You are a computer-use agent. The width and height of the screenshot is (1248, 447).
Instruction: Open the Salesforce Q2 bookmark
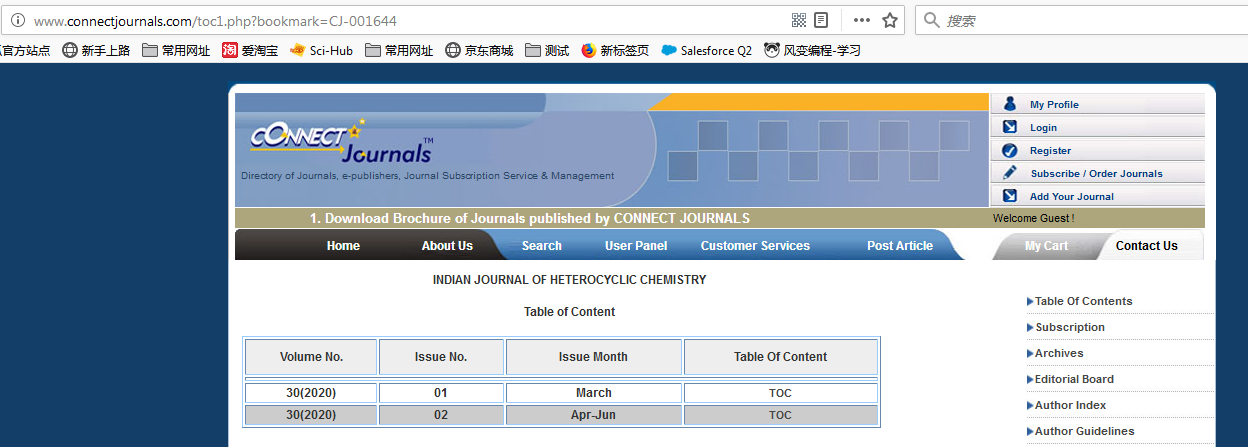[706, 50]
